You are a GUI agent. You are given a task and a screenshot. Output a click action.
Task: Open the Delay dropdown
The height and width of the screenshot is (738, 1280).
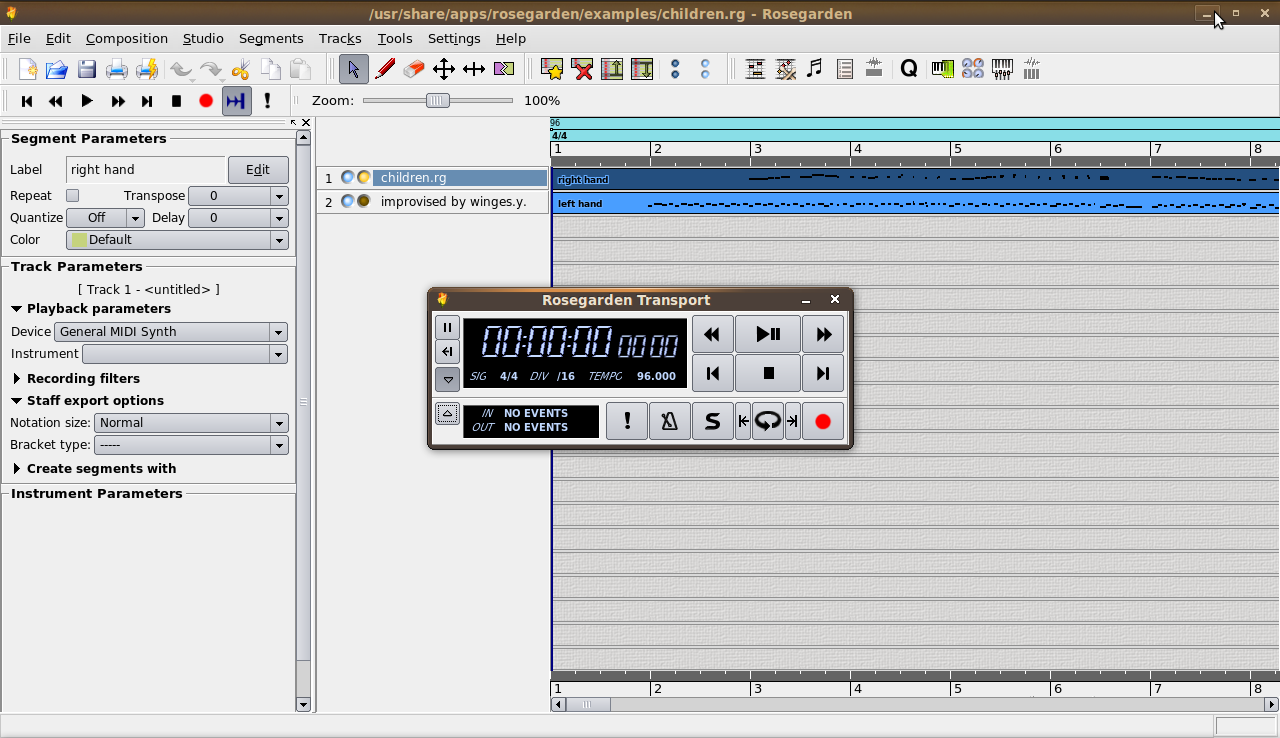(x=237, y=218)
